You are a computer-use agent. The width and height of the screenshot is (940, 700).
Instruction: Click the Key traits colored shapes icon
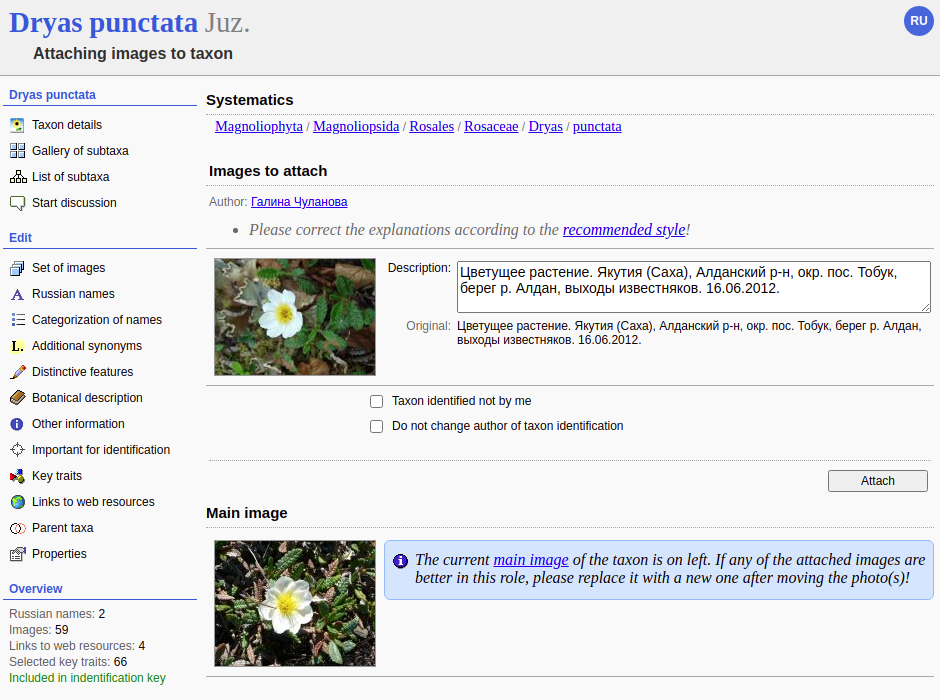click(17, 476)
